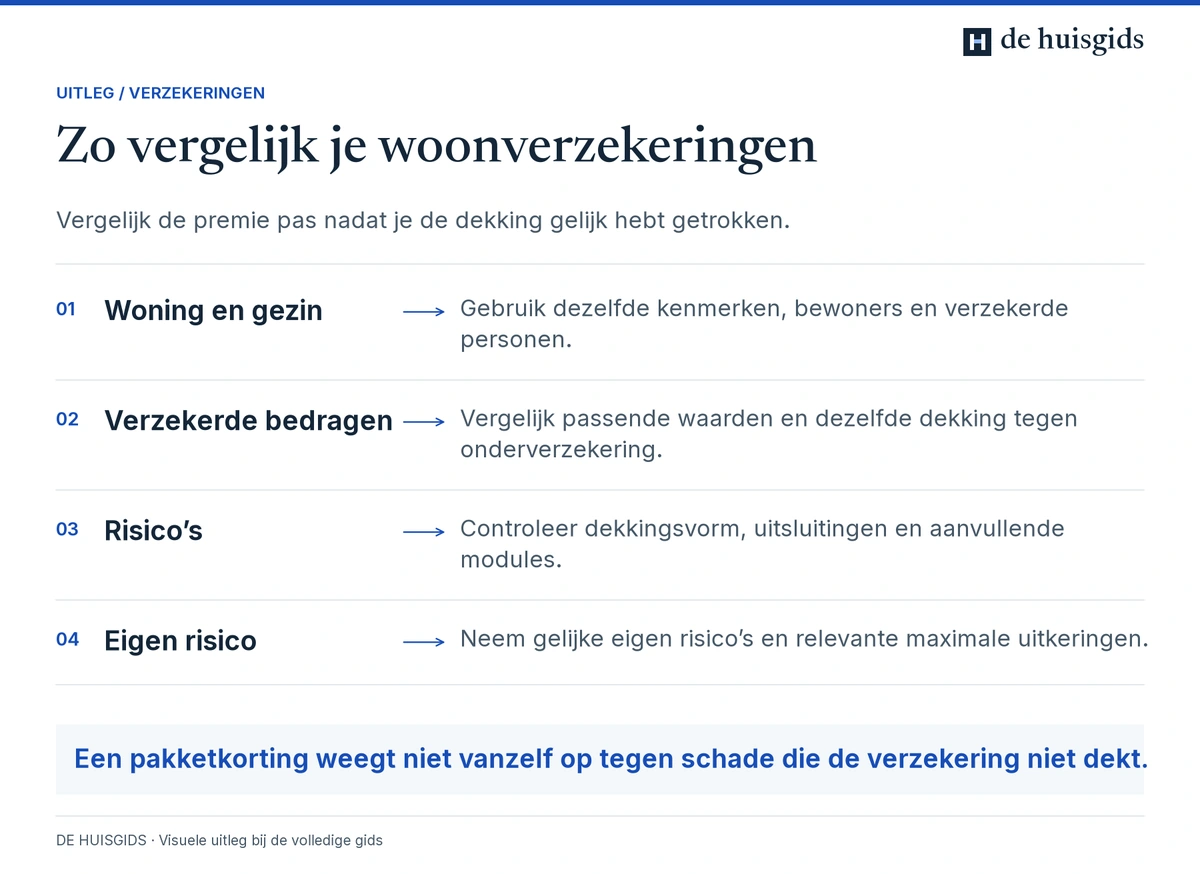Click the headline 'Zo vergelijk je woonverzekeringen'
Image resolution: width=1200 pixels, height=874 pixels.
pyautogui.click(x=436, y=147)
